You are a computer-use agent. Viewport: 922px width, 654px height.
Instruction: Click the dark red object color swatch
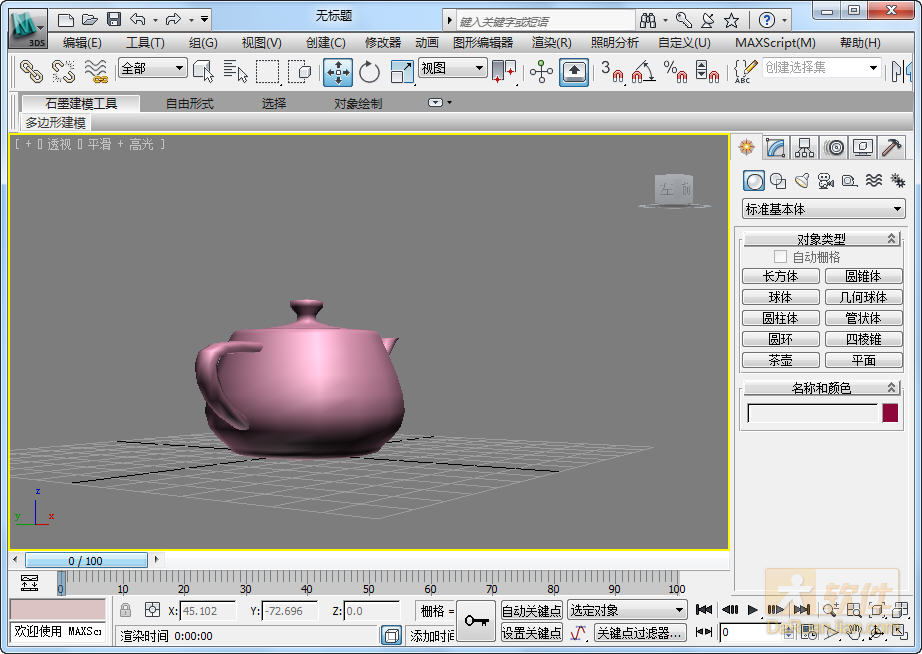click(890, 413)
